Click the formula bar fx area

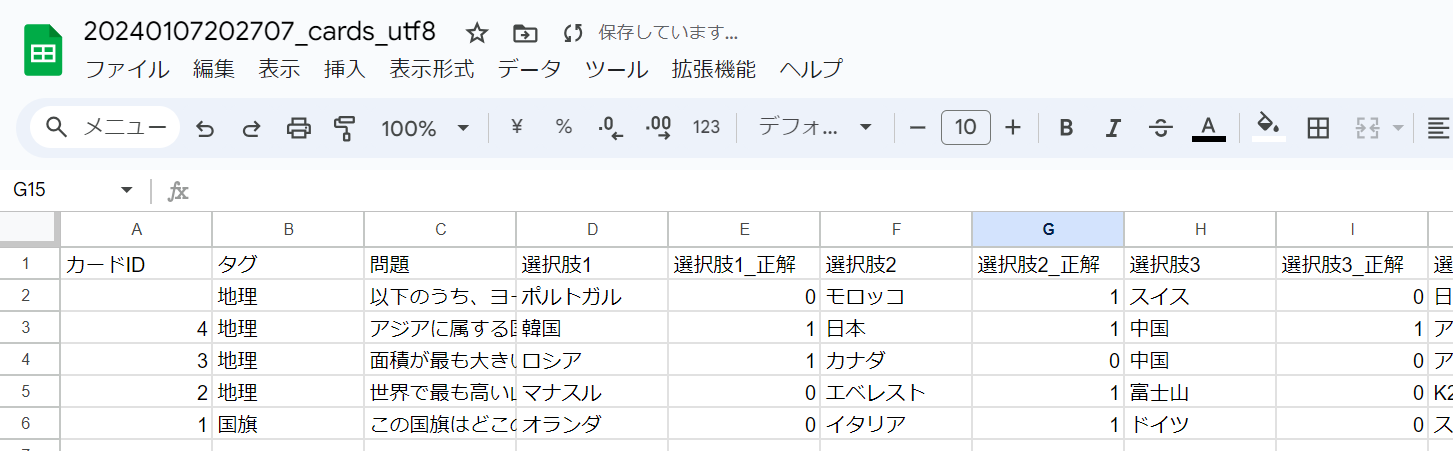[178, 190]
